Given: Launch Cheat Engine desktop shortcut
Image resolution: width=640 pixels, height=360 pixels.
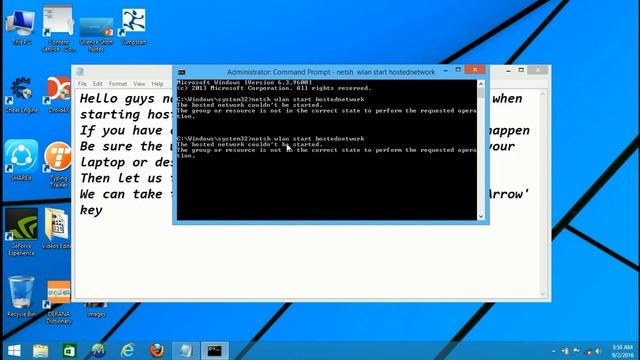Looking at the screenshot, I should click(x=21, y=95).
